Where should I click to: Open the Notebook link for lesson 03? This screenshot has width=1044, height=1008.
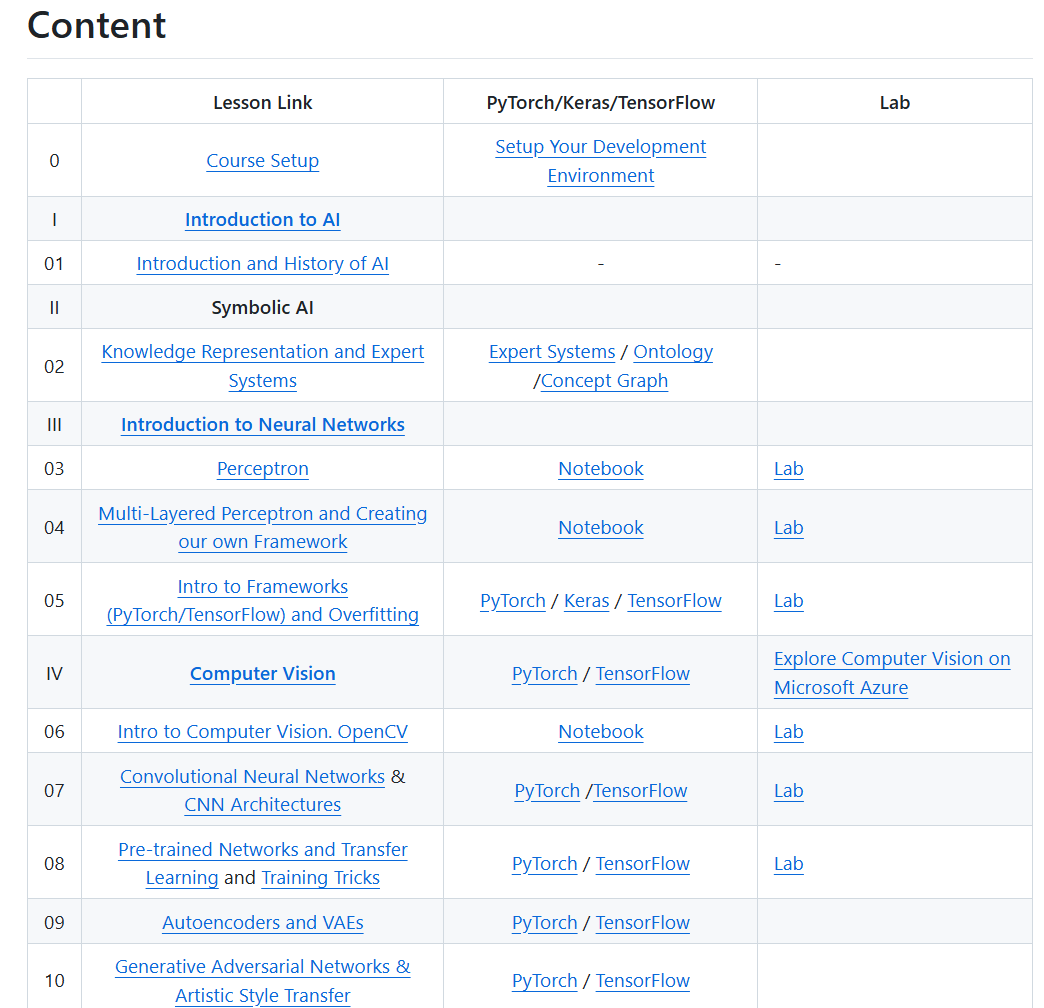[601, 468]
